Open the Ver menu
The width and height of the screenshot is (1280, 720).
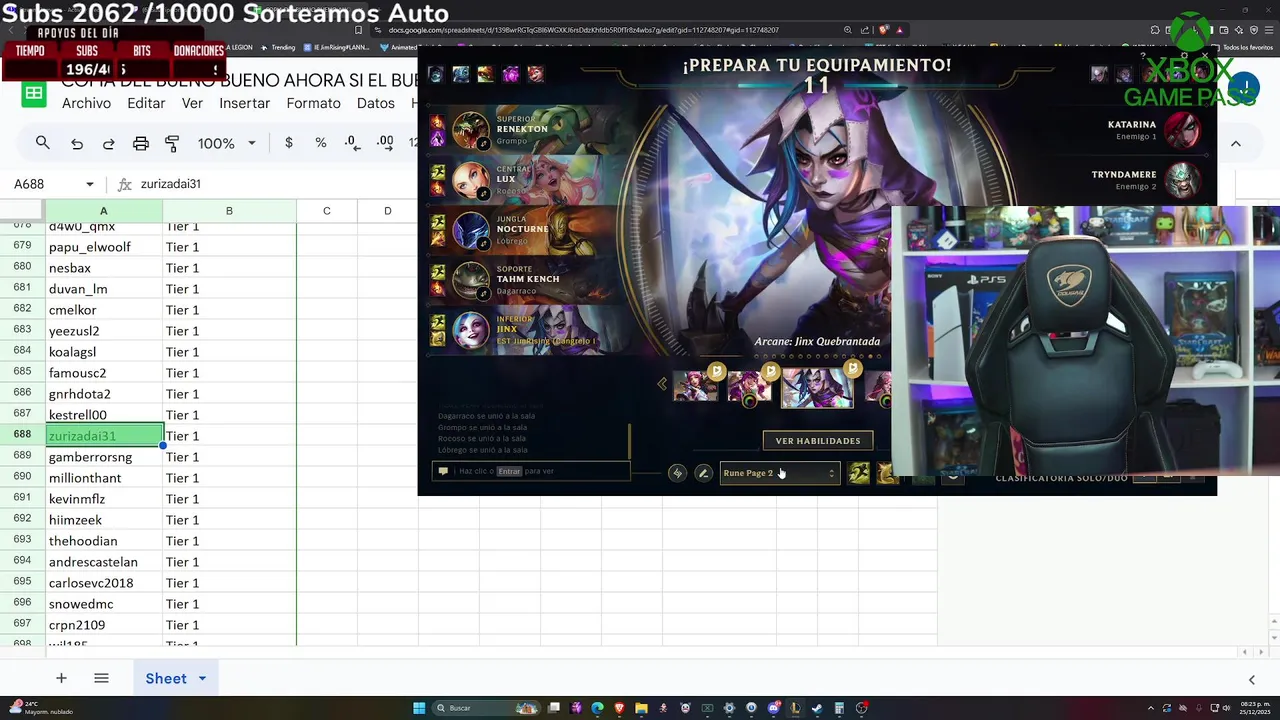point(192,103)
